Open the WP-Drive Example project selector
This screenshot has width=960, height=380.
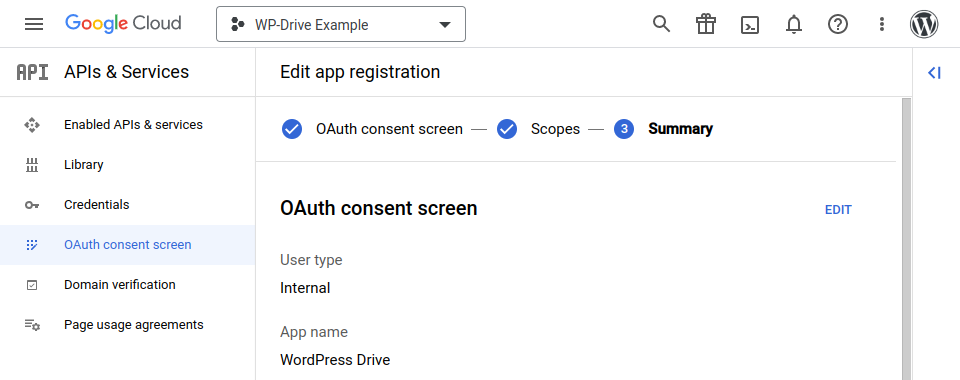tap(341, 24)
